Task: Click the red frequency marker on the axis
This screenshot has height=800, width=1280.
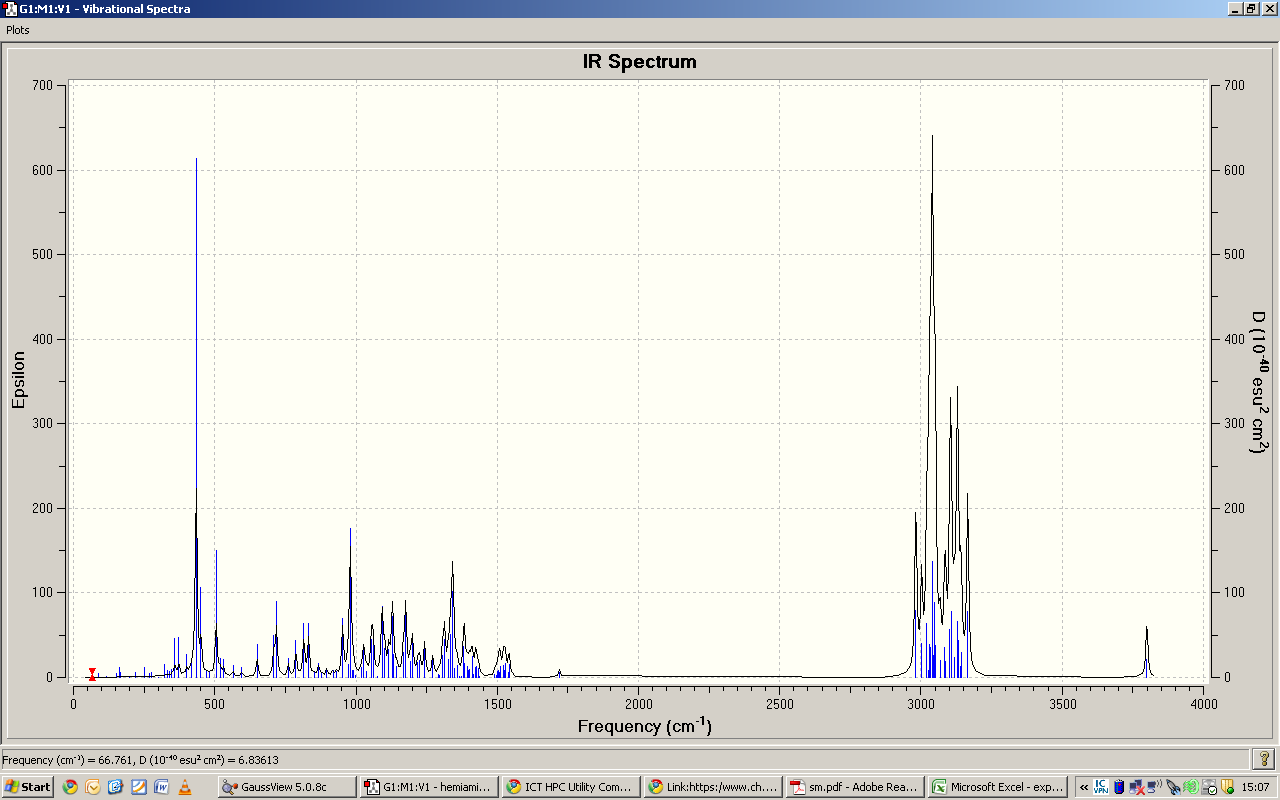Action: (x=92, y=674)
